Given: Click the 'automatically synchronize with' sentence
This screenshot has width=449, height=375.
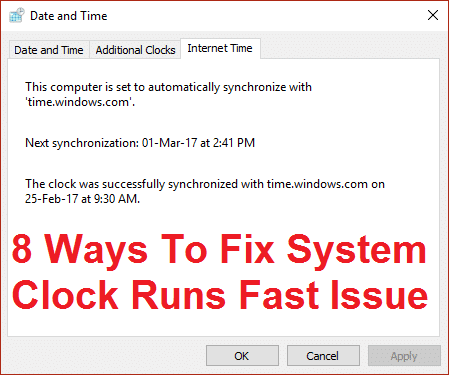Looking at the screenshot, I should (x=168, y=87).
